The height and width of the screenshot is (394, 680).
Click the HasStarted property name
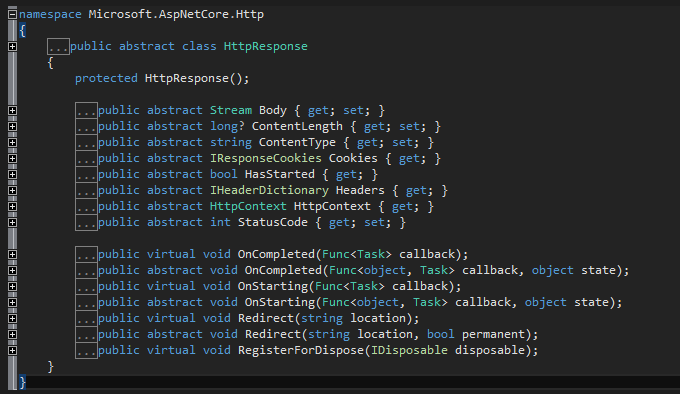(280, 175)
